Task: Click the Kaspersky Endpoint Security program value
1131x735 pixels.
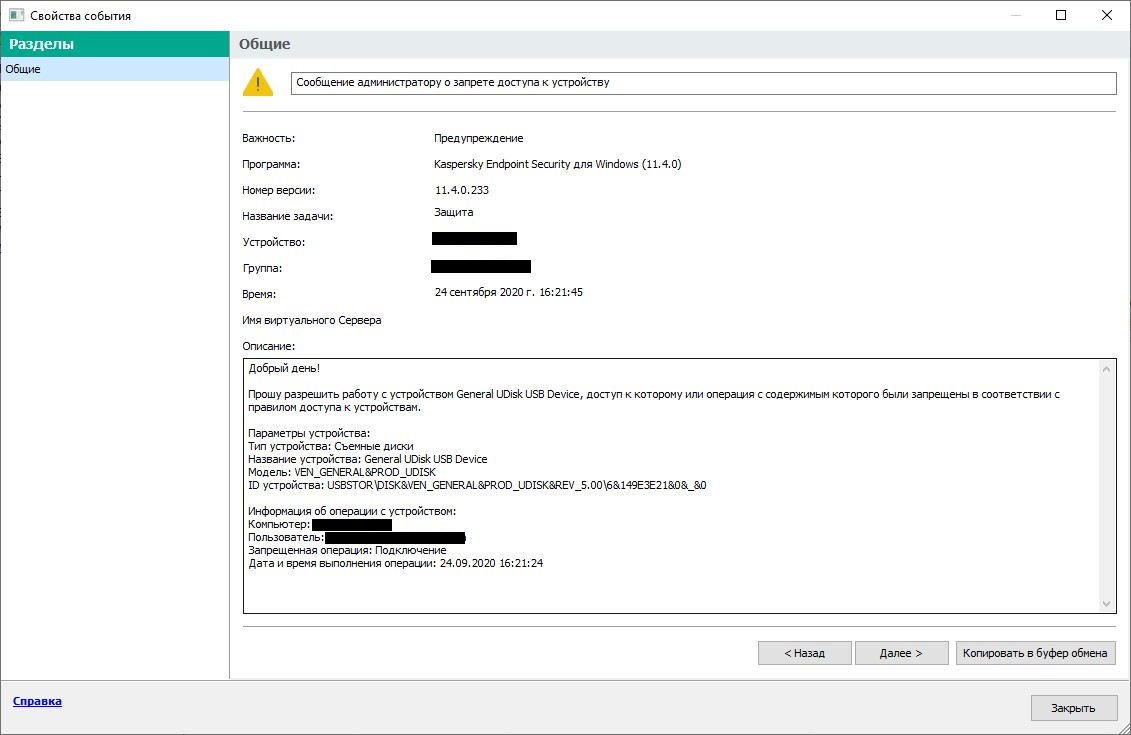Action: click(x=558, y=164)
